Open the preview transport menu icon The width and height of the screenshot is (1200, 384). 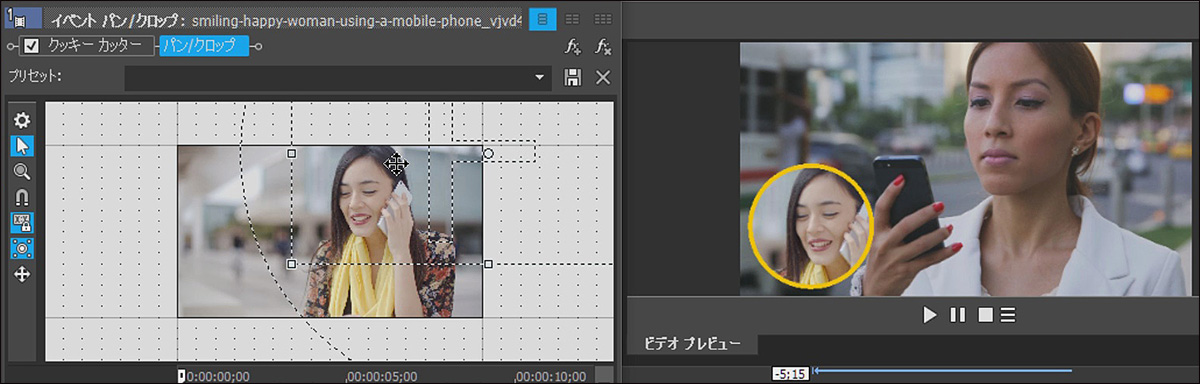pyautogui.click(x=1008, y=315)
